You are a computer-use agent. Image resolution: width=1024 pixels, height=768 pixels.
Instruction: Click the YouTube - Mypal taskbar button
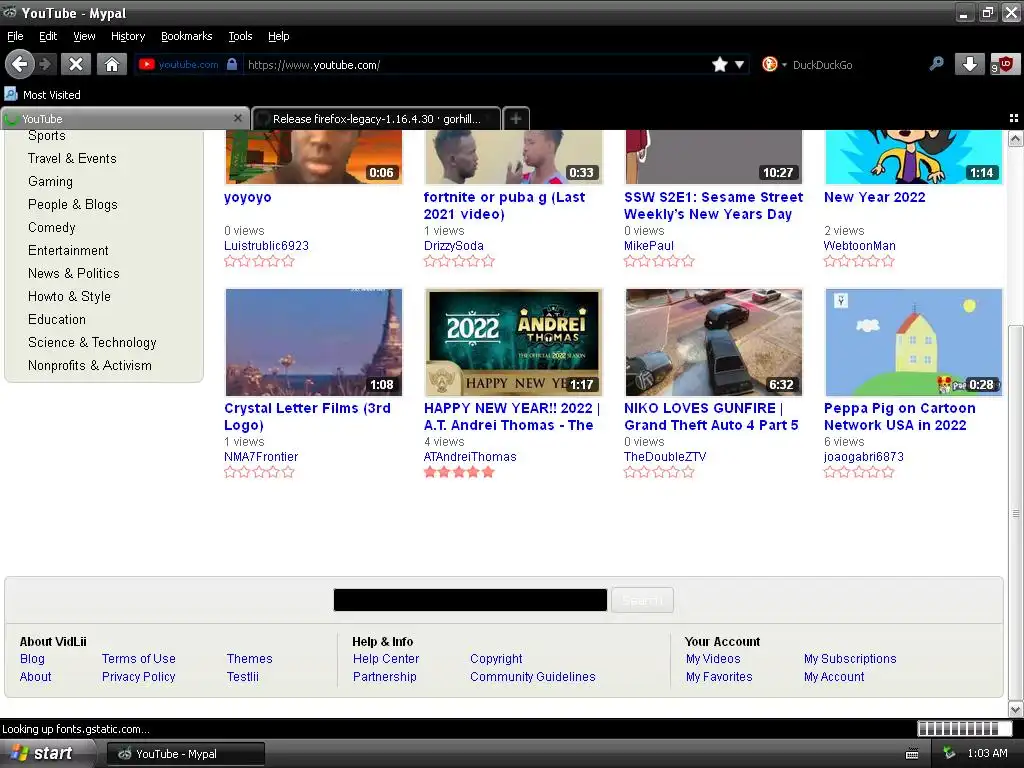tap(185, 754)
